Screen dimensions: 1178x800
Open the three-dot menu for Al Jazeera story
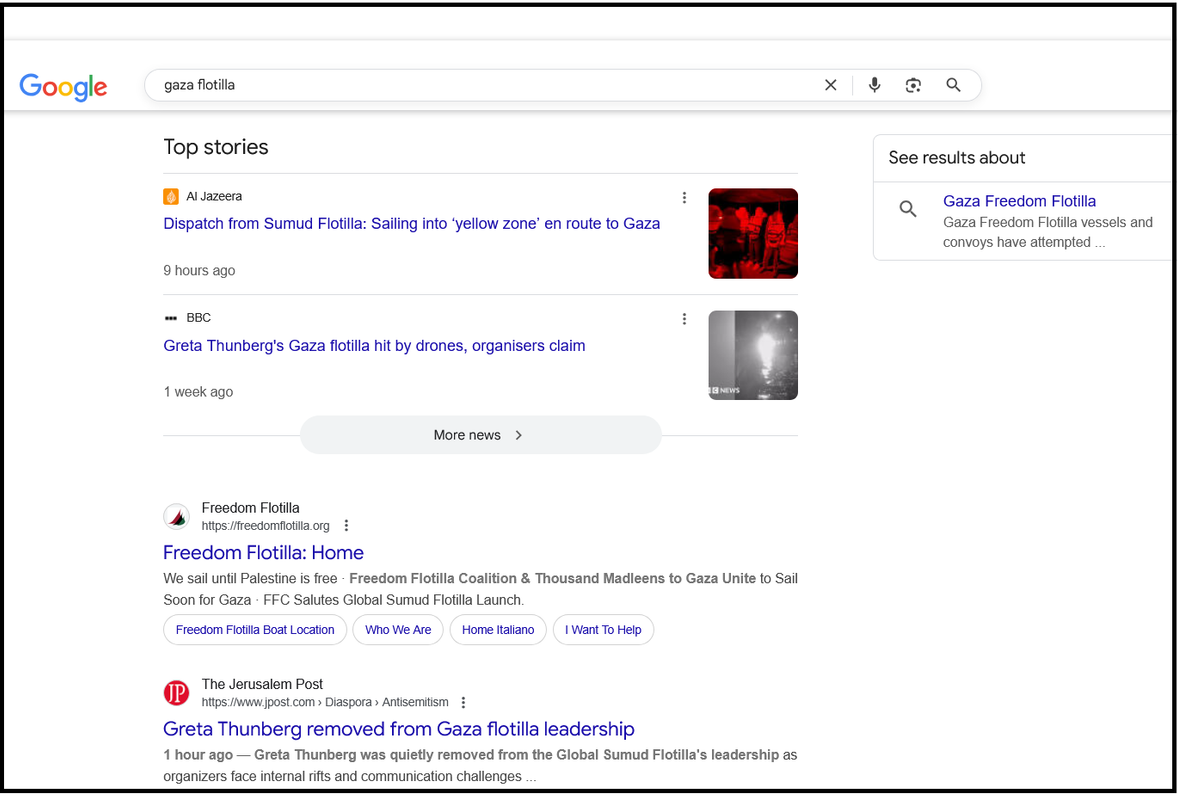[684, 198]
